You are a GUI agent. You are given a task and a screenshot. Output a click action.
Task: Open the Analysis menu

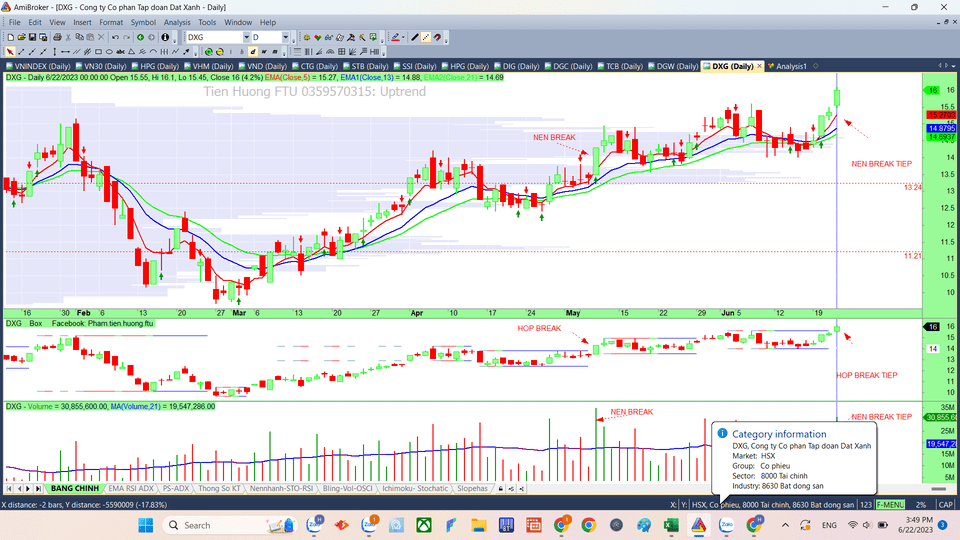click(x=177, y=22)
